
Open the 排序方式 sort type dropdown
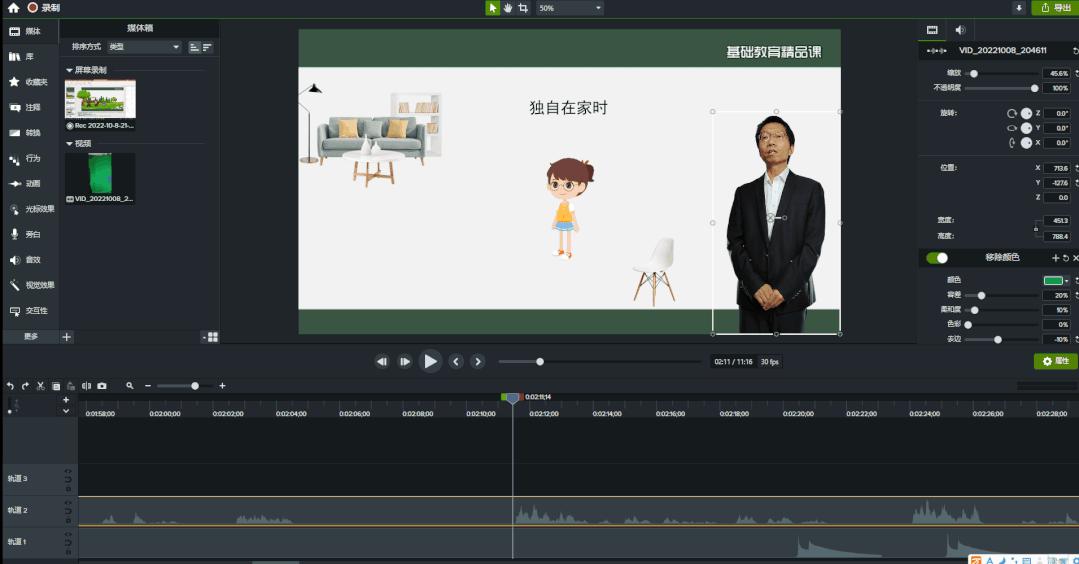pos(145,47)
